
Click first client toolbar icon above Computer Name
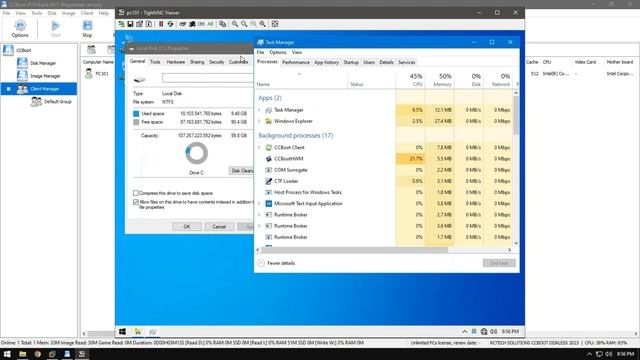pyautogui.click(x=91, y=50)
